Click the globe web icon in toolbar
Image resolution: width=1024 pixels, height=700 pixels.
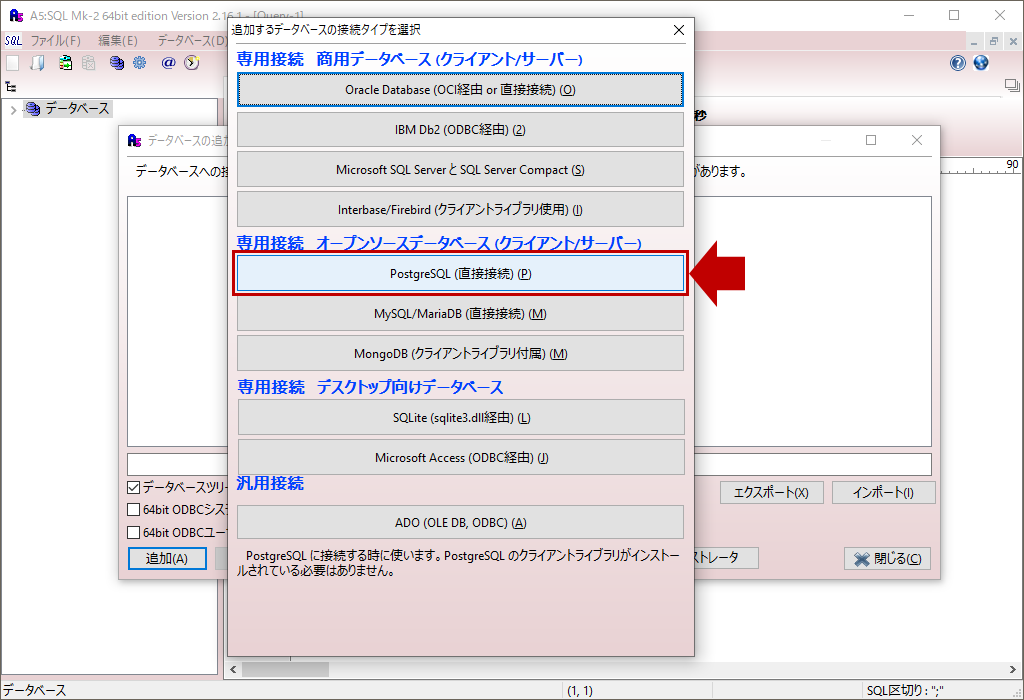coord(981,63)
